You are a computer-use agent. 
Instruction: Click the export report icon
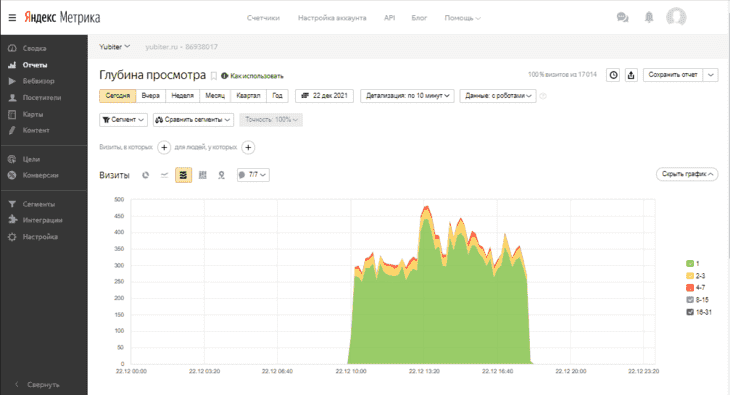[x=631, y=75]
